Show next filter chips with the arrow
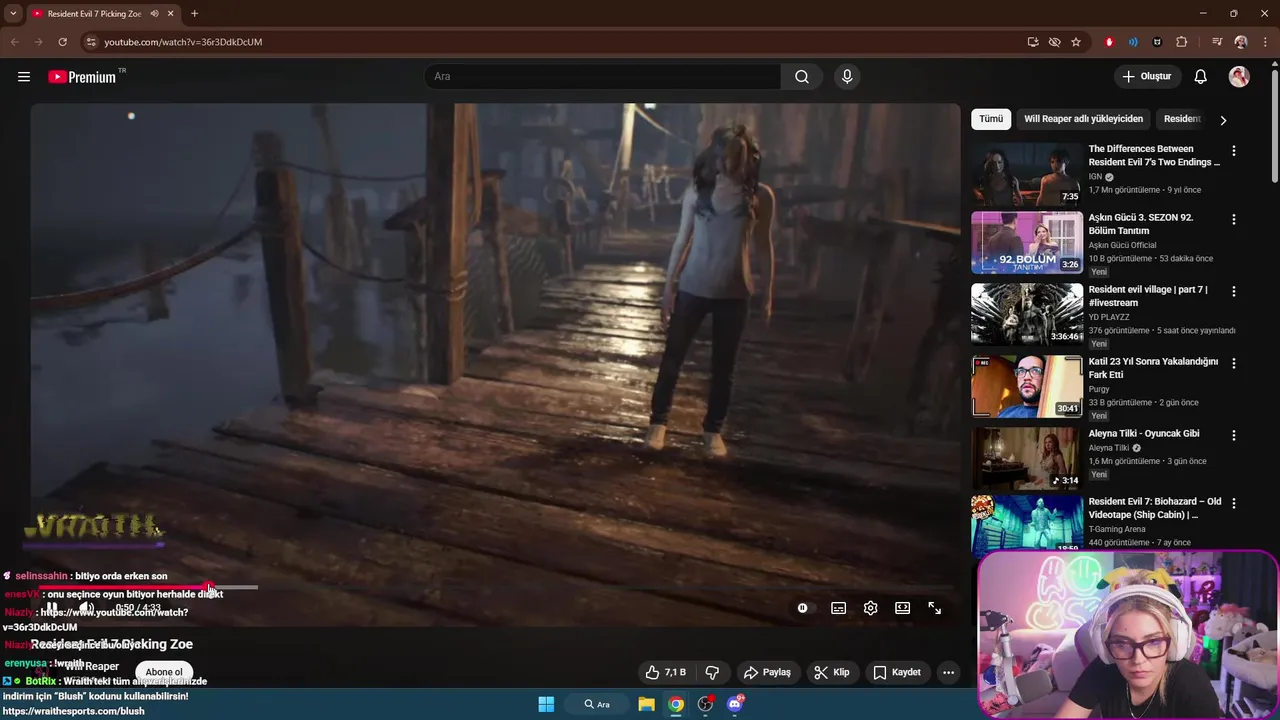 (1223, 120)
